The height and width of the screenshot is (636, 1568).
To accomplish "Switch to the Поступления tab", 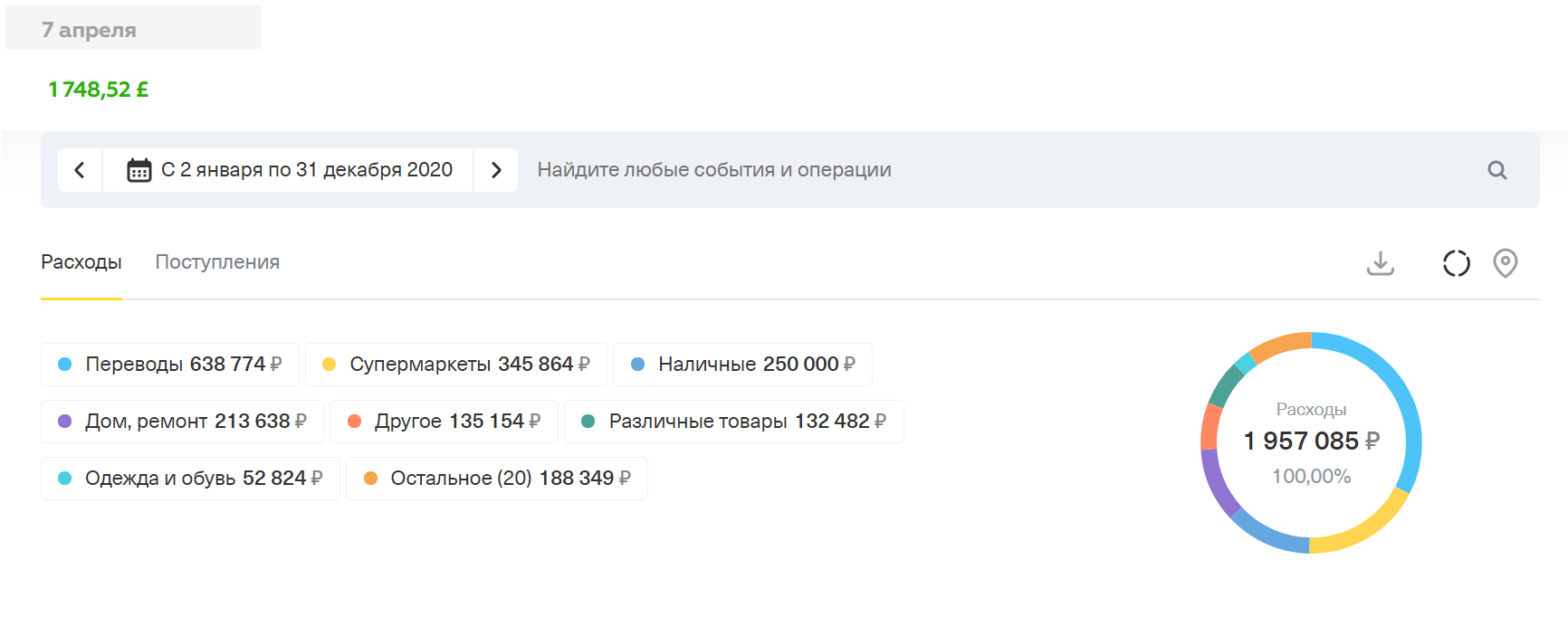I will coord(217,262).
